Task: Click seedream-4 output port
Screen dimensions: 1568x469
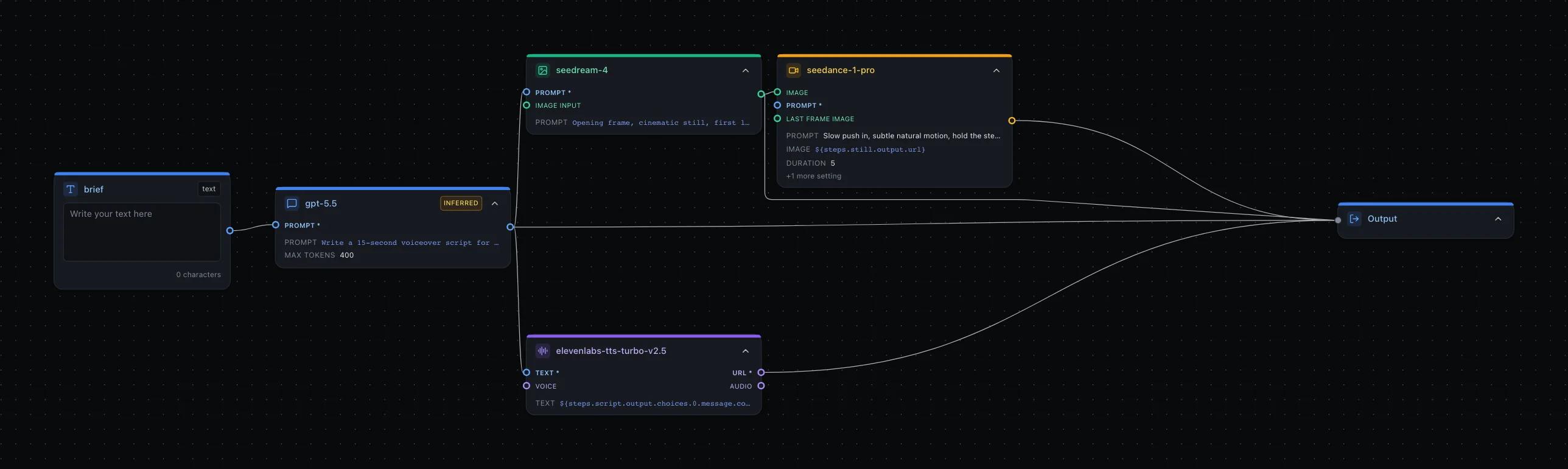Action: [761, 94]
